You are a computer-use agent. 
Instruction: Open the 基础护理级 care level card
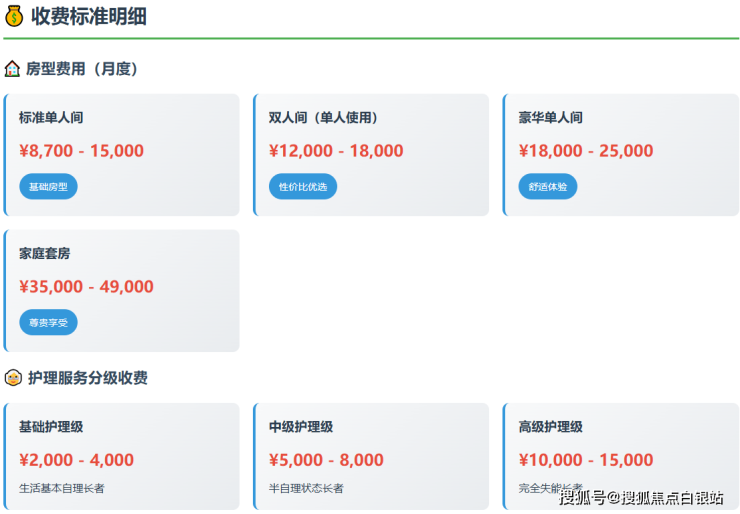[121, 455]
